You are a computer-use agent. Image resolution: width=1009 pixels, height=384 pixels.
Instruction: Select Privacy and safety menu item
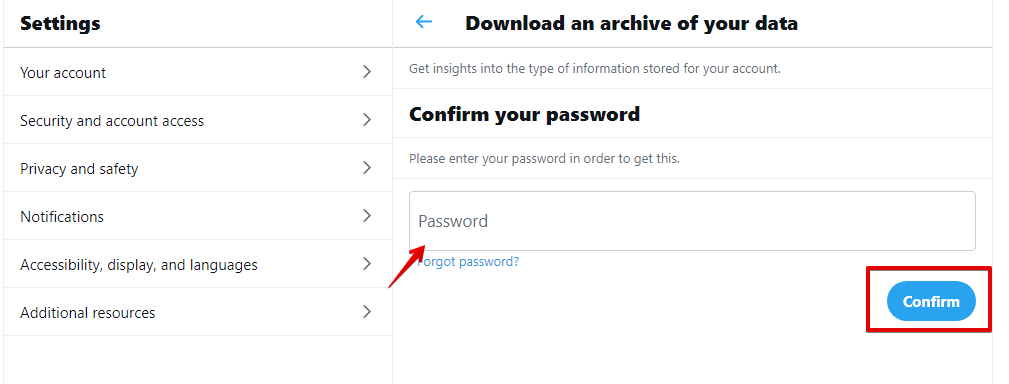click(x=198, y=168)
